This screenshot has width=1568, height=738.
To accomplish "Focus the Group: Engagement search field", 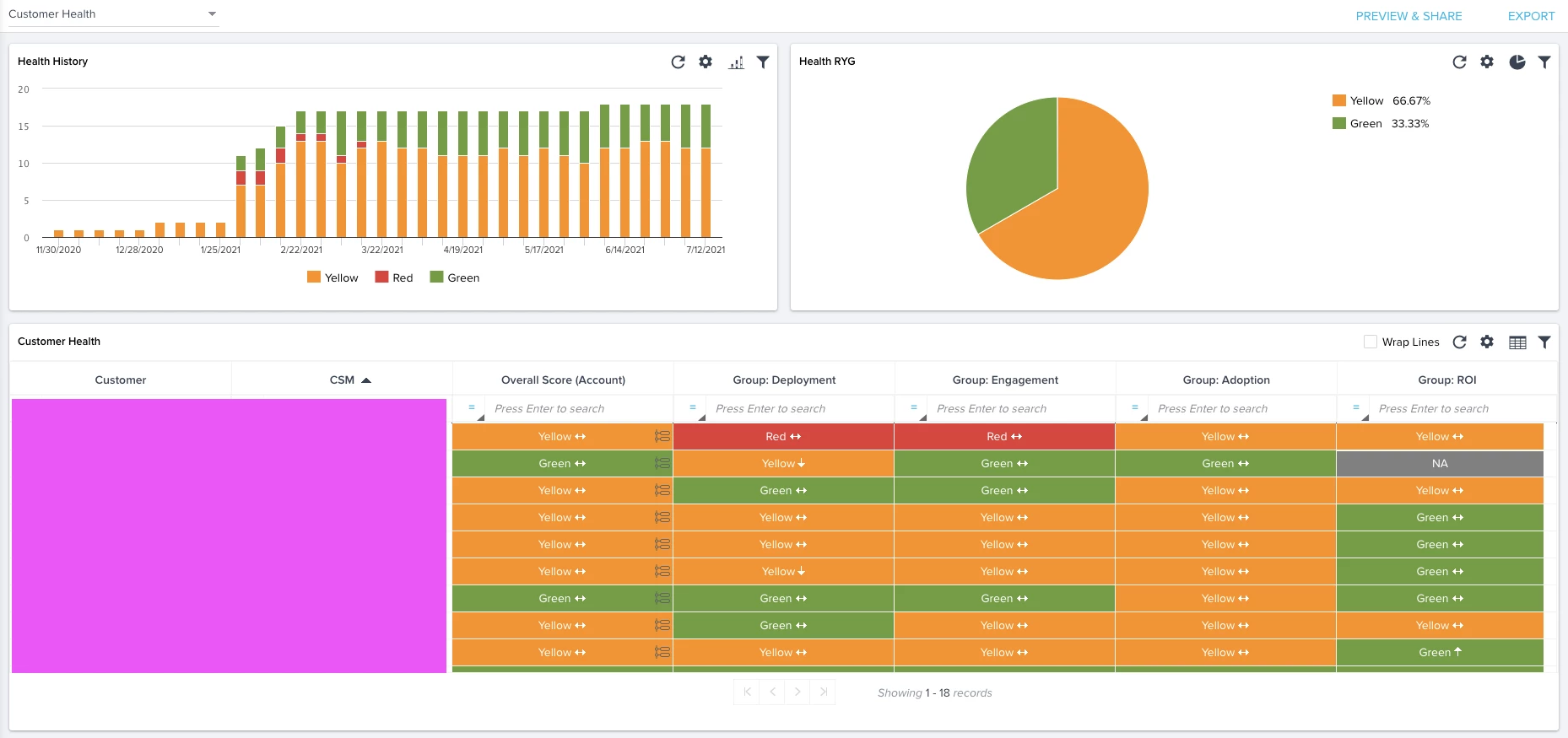I will [x=1021, y=408].
